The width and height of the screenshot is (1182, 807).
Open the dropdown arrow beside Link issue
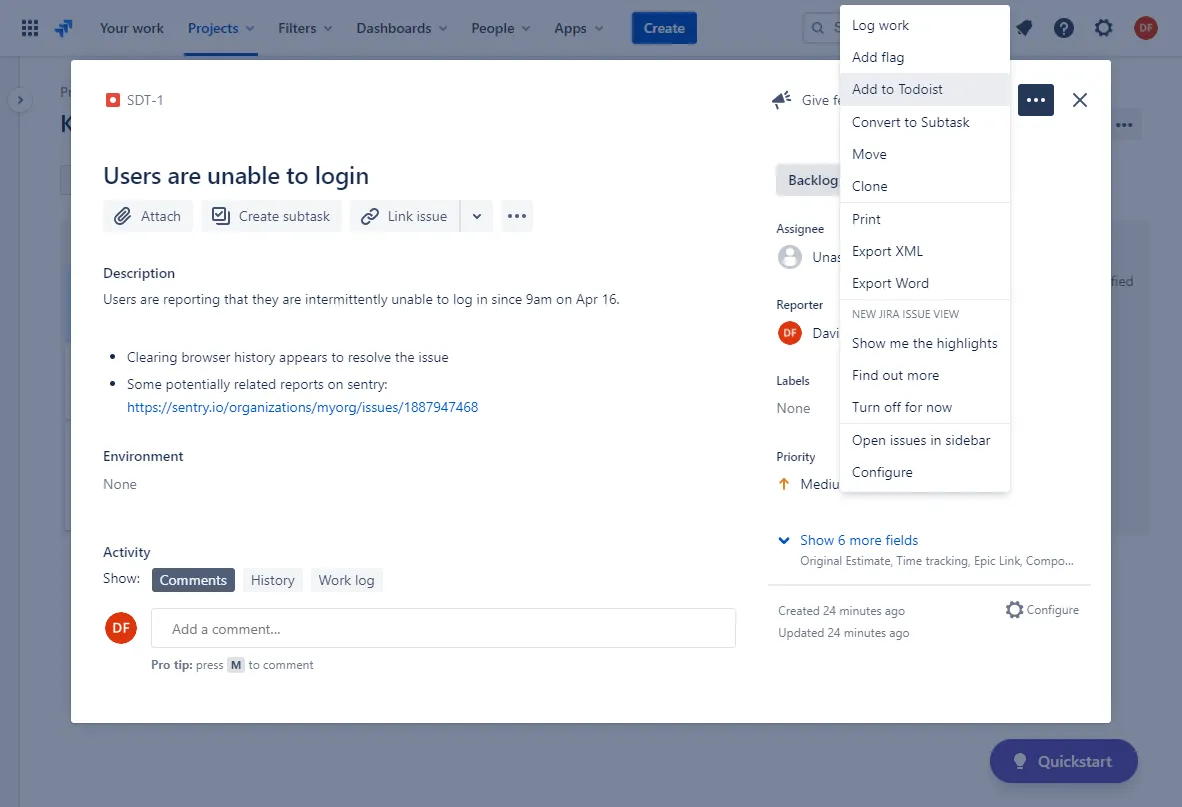[x=476, y=216]
